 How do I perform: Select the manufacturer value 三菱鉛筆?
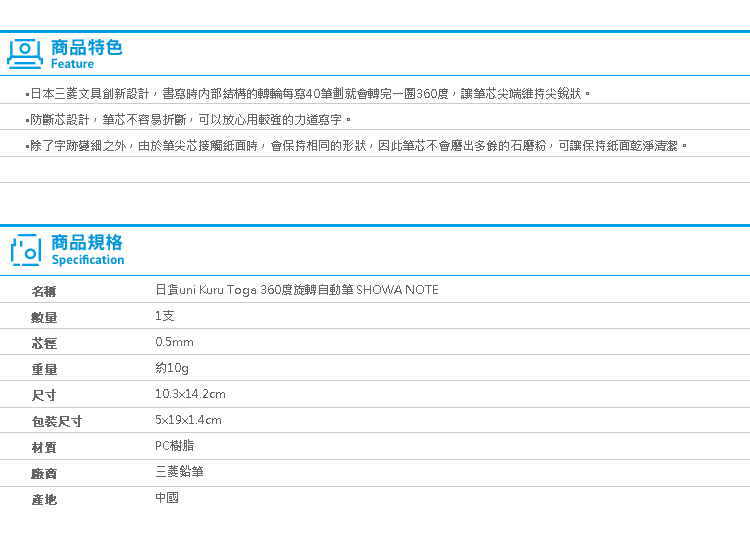click(179, 472)
